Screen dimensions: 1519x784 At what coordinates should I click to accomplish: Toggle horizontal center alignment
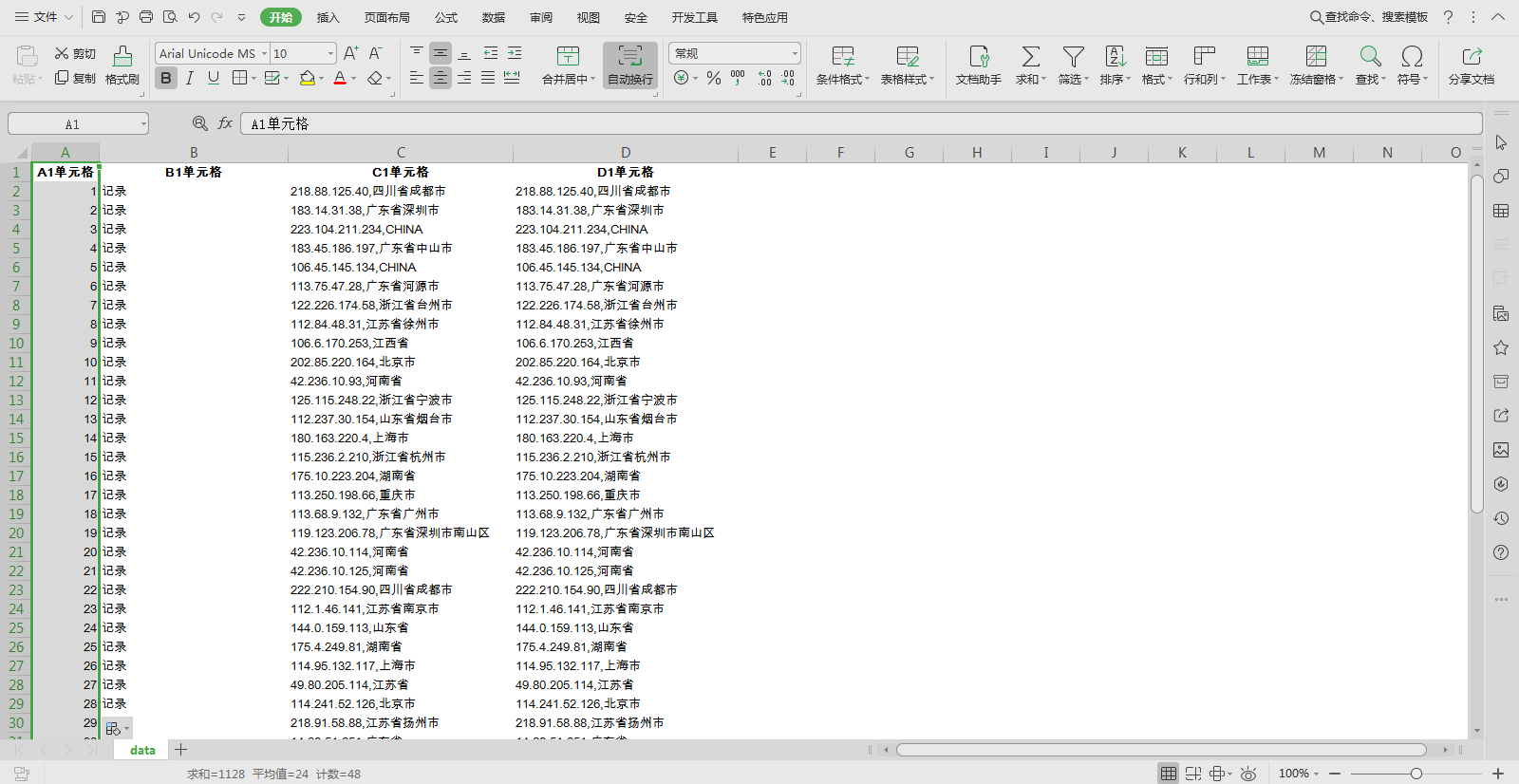pos(441,78)
